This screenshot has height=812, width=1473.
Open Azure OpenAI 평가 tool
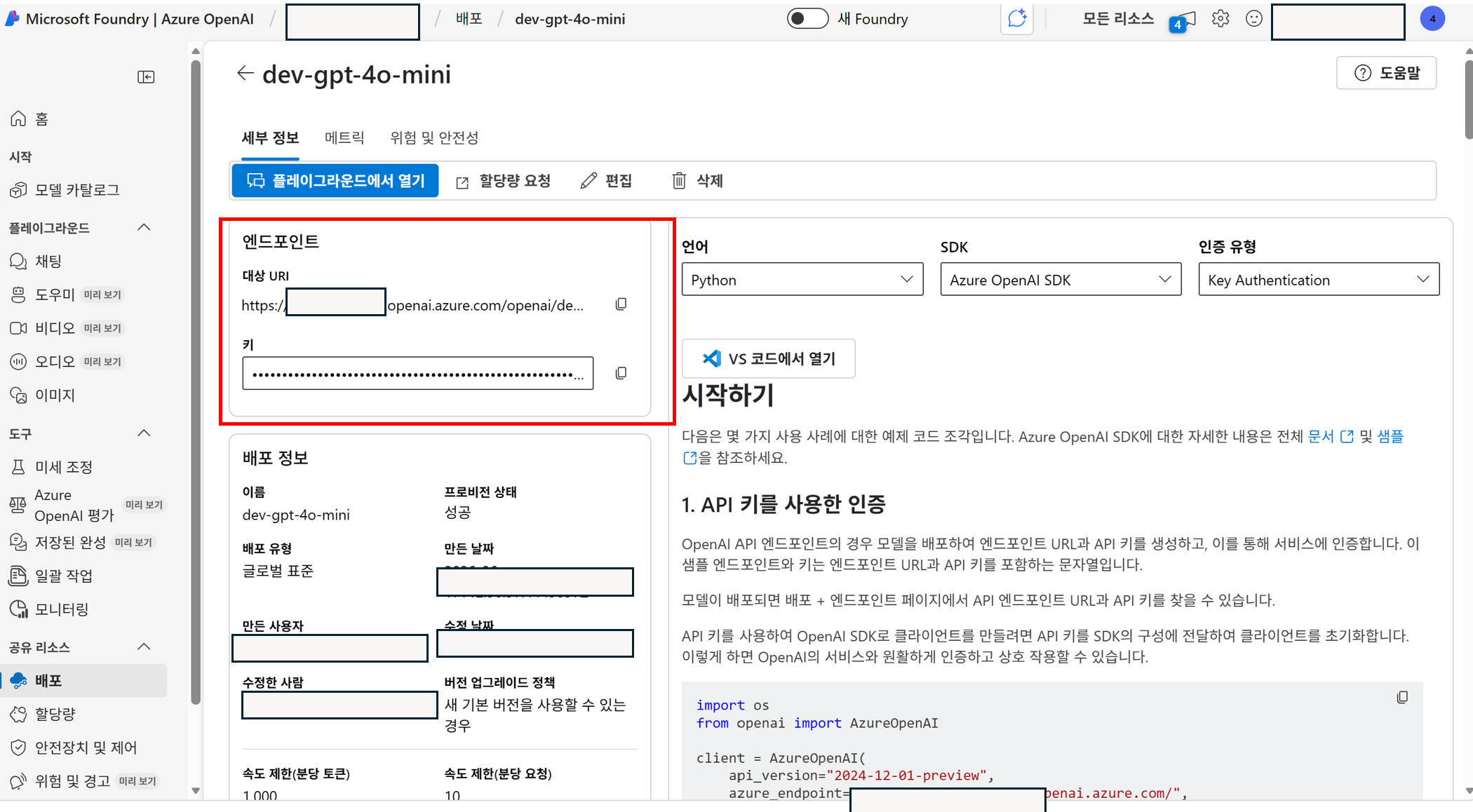pyautogui.click(x=87, y=506)
